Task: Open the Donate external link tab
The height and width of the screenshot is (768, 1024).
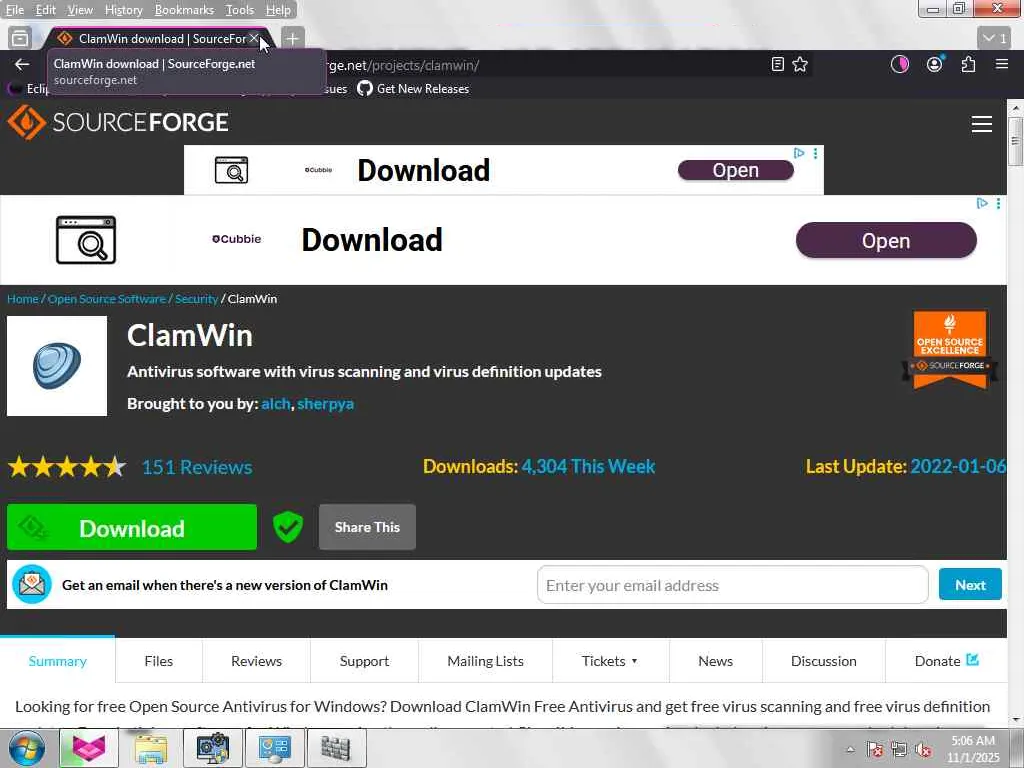Action: 946,661
